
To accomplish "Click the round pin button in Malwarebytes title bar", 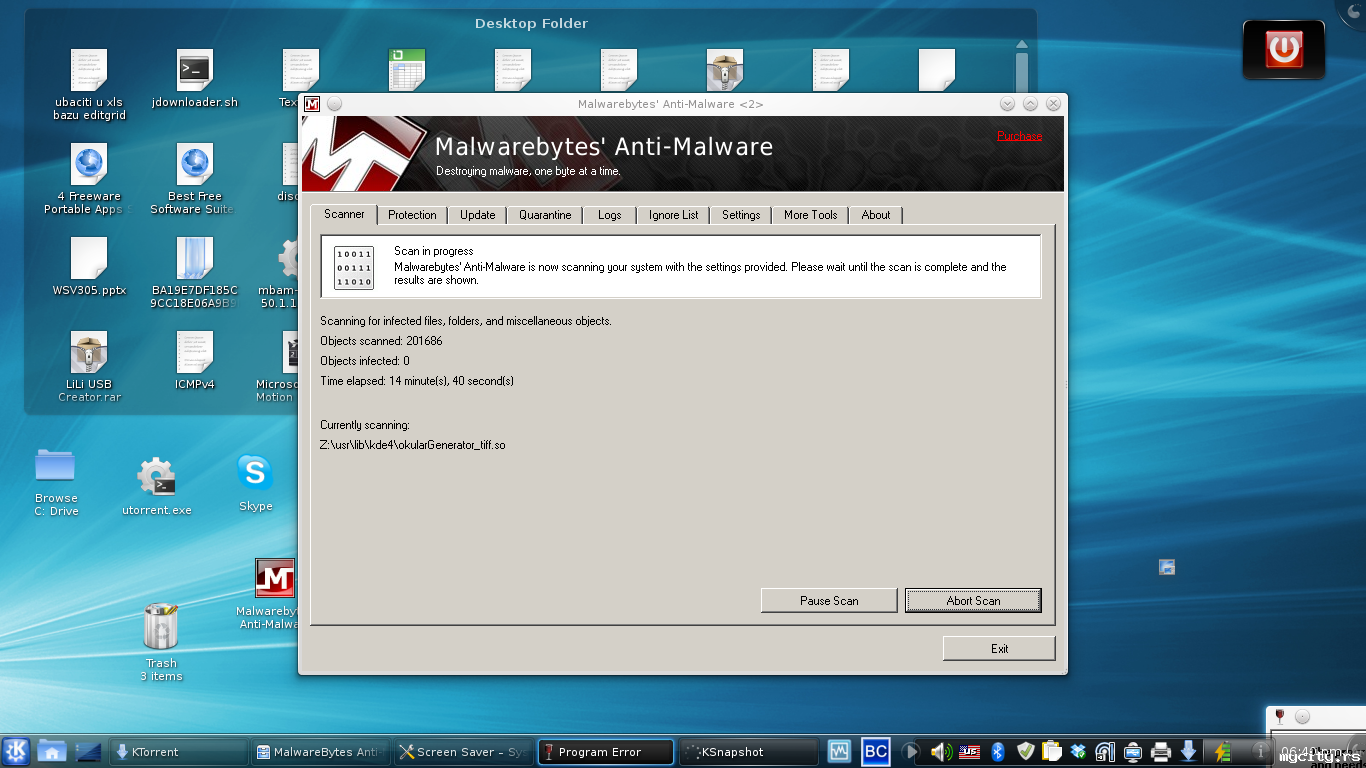I will point(334,104).
